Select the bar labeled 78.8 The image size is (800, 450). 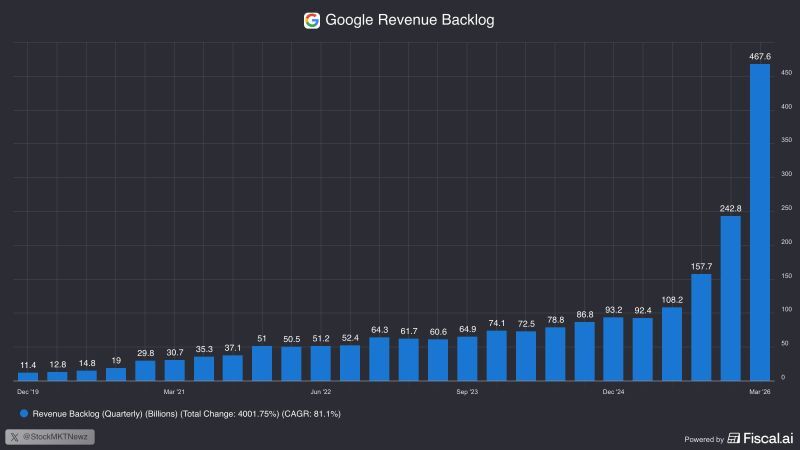(x=555, y=354)
